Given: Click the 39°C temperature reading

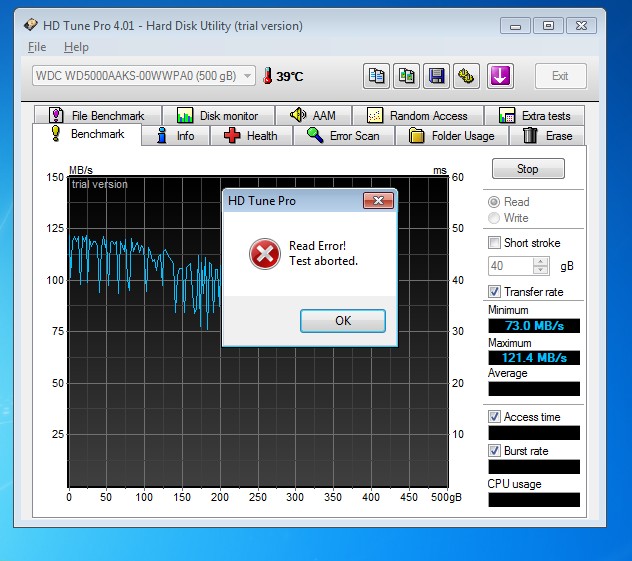Looking at the screenshot, I should click(x=289, y=76).
